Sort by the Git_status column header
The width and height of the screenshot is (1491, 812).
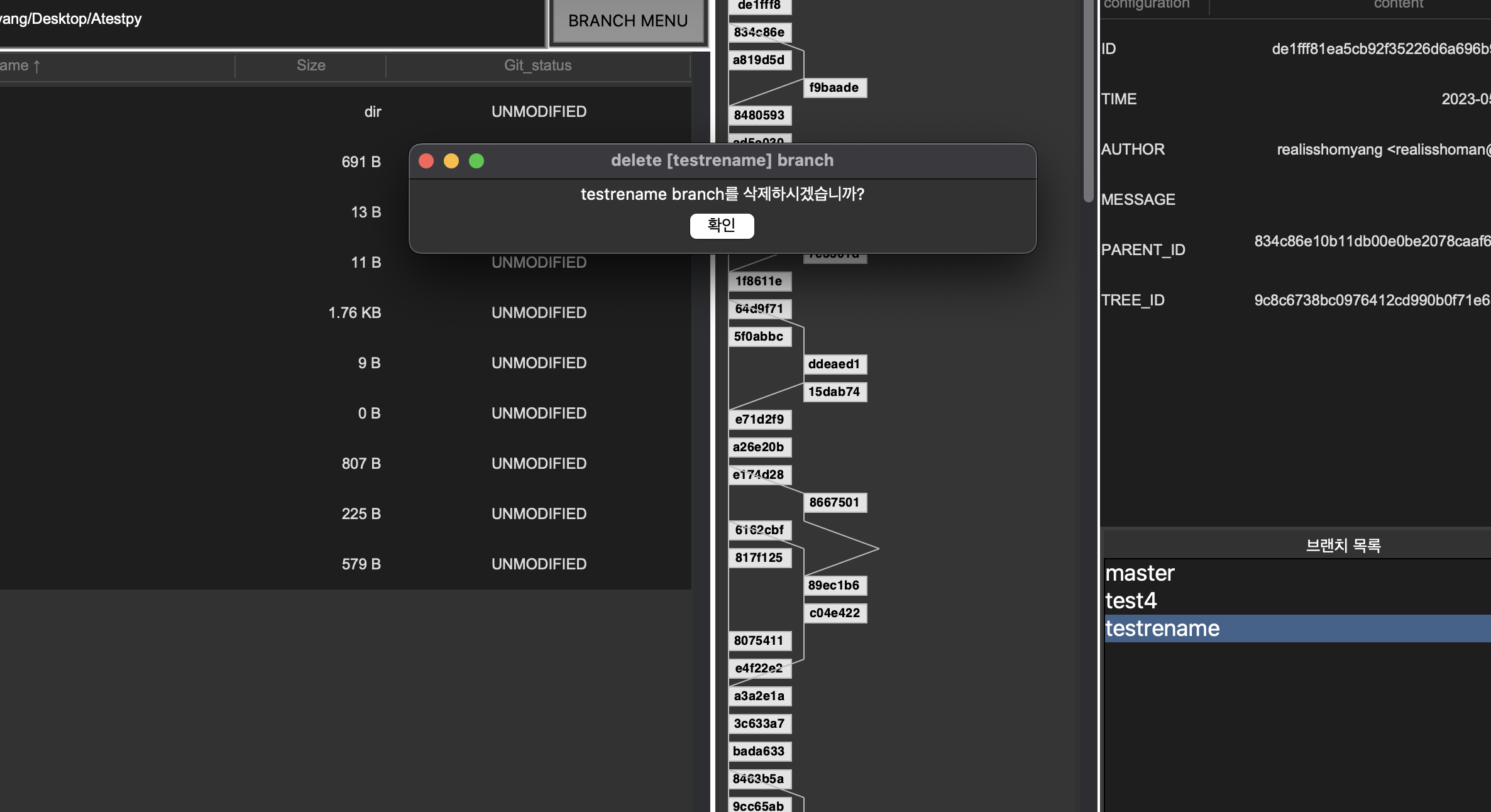(x=537, y=65)
